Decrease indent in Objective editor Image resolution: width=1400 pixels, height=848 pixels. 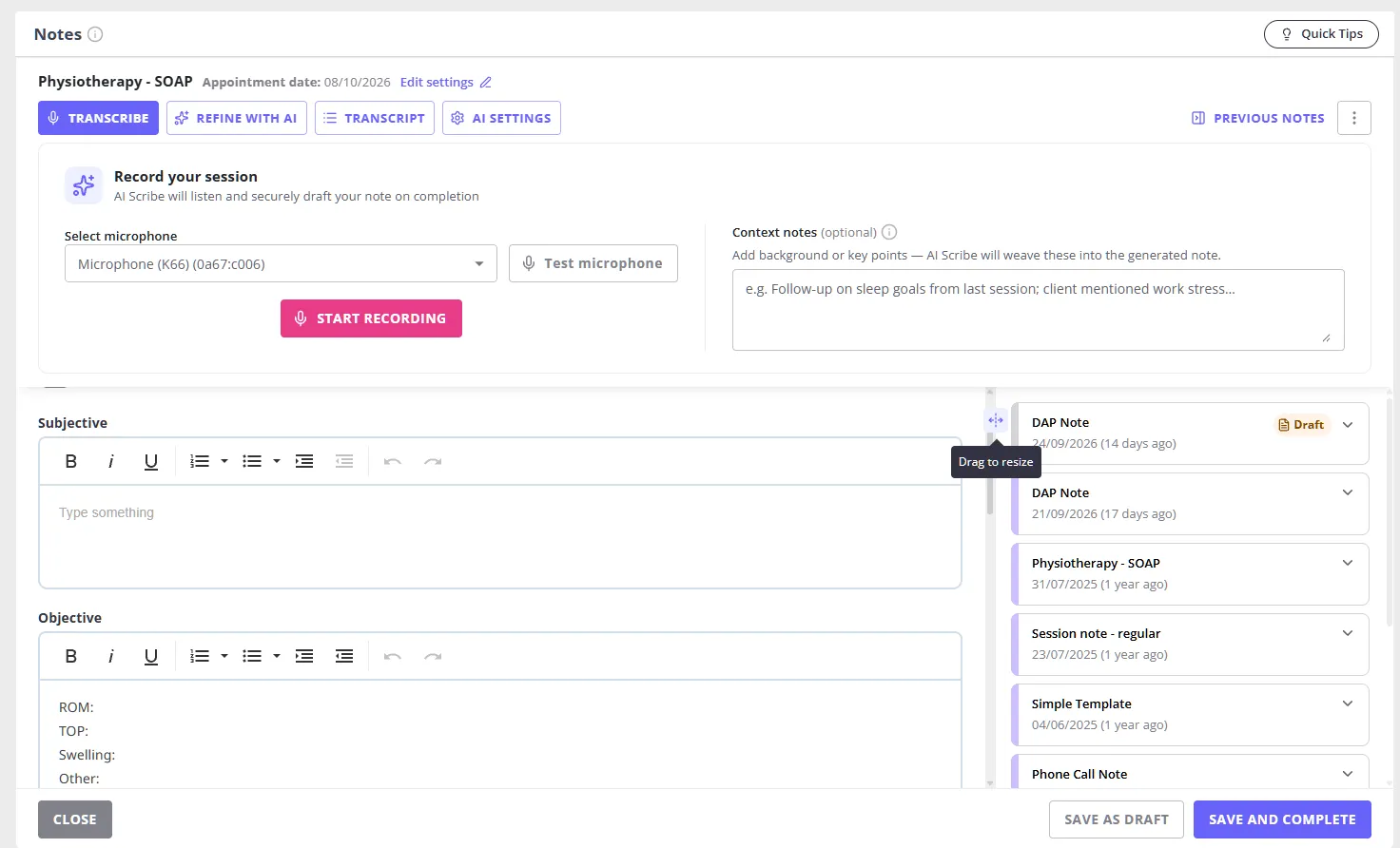coord(344,656)
